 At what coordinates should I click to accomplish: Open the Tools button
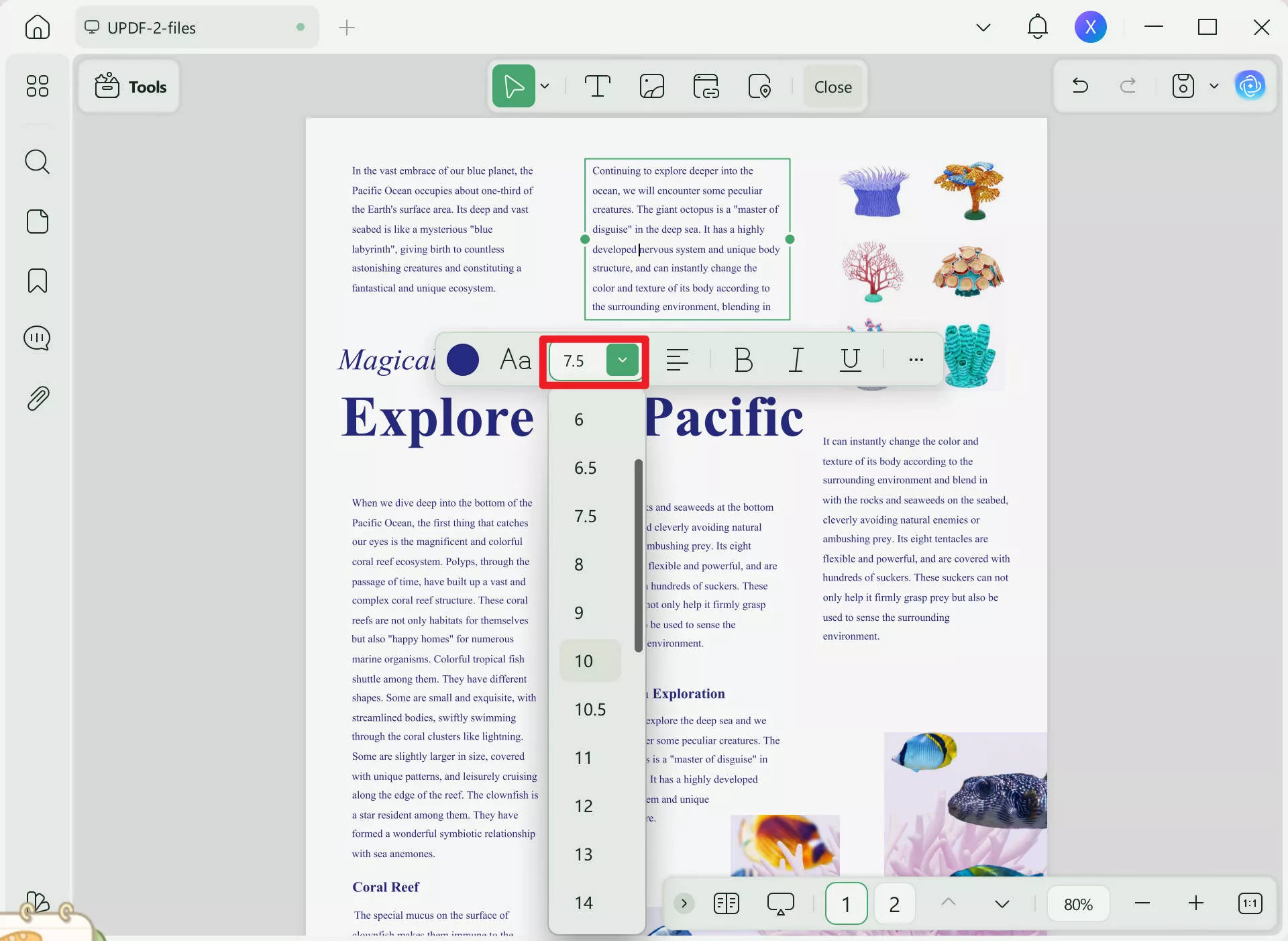click(x=129, y=87)
